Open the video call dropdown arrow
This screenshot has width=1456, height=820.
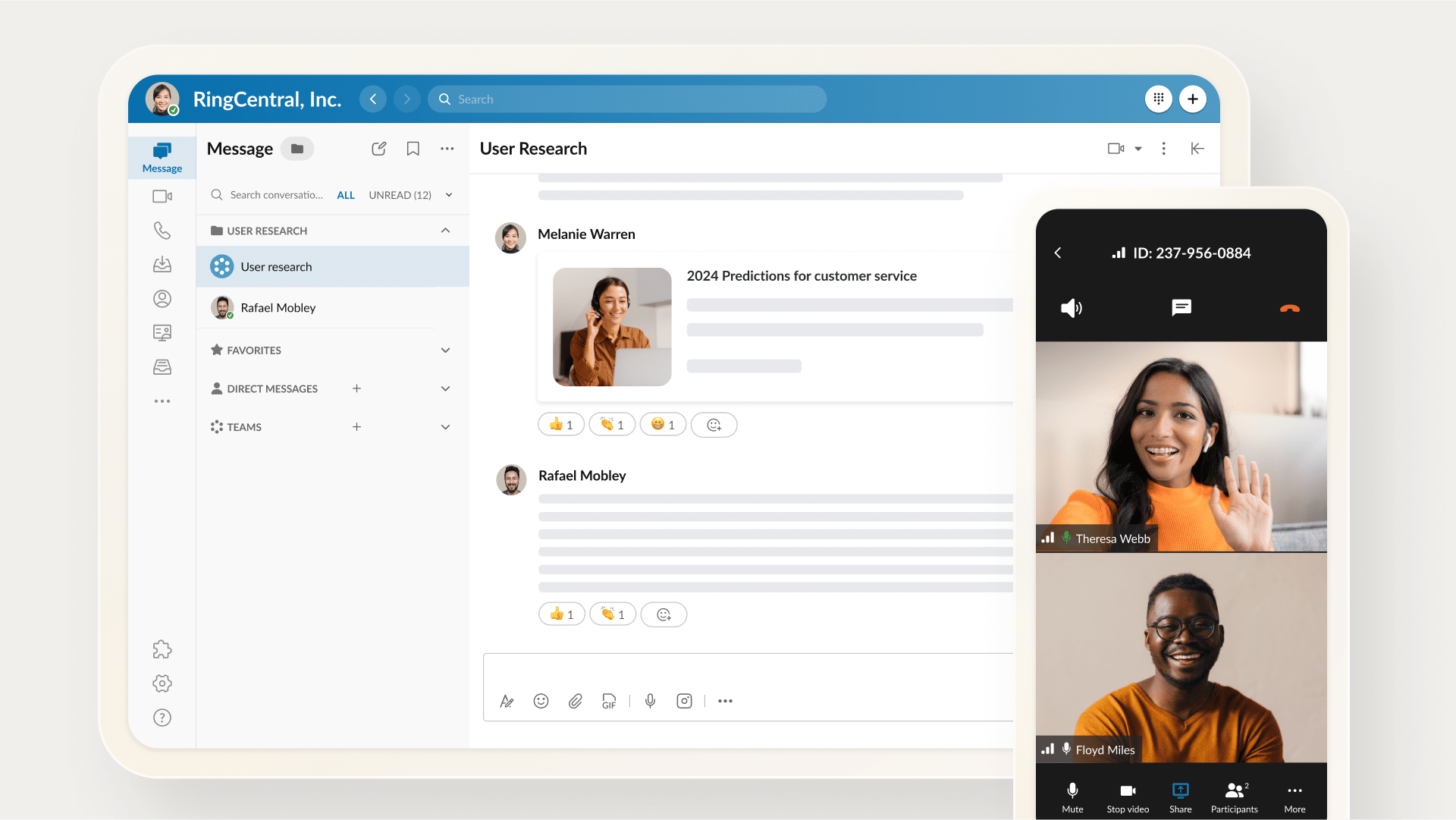tap(1137, 149)
